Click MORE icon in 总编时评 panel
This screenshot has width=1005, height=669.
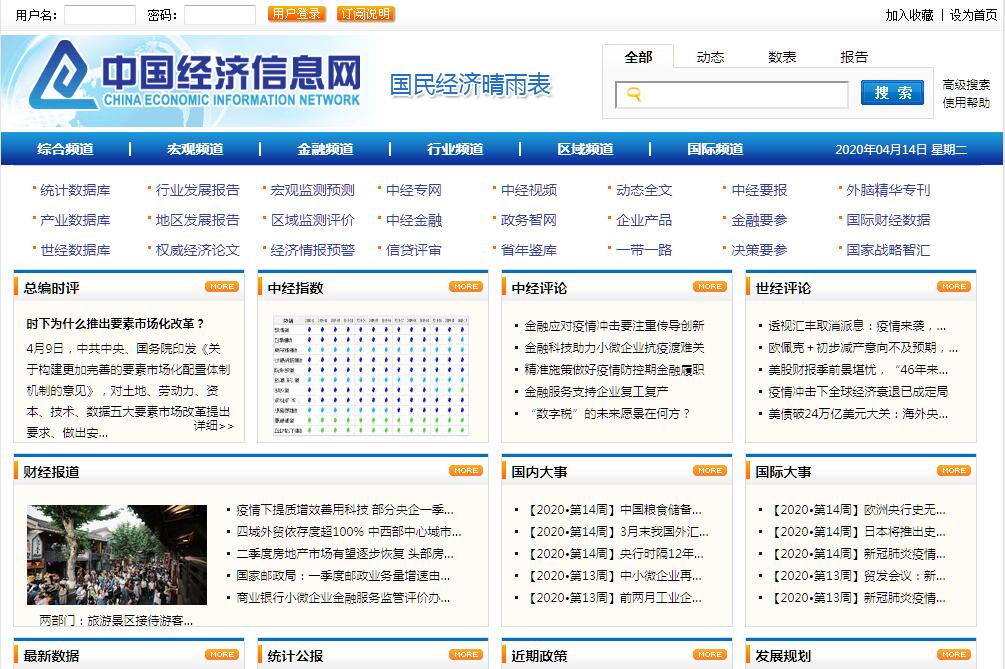click(222, 287)
